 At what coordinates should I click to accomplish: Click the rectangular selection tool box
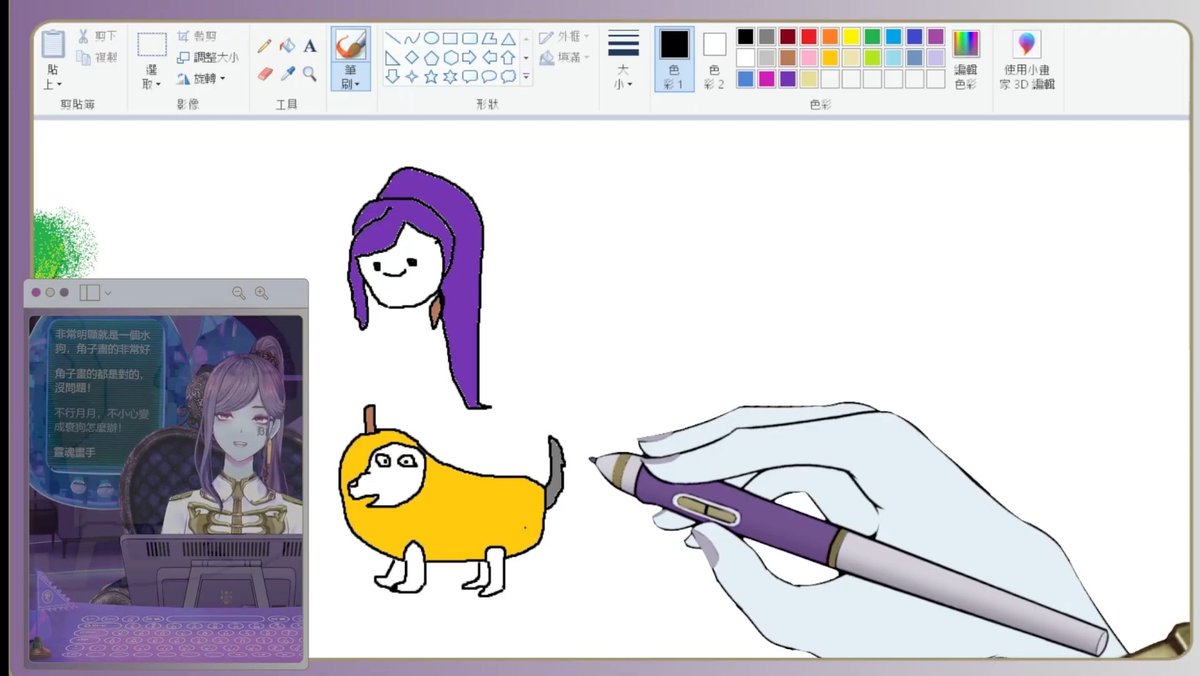point(152,46)
